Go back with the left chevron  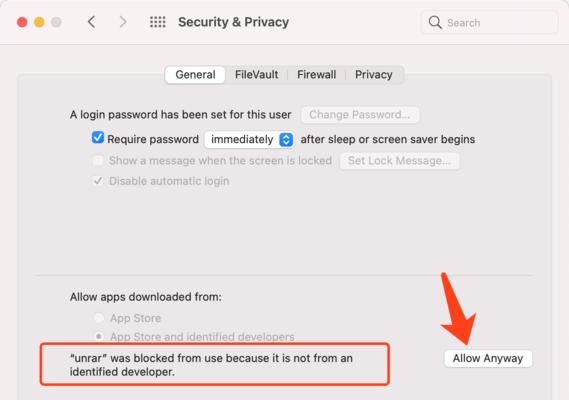[91, 22]
